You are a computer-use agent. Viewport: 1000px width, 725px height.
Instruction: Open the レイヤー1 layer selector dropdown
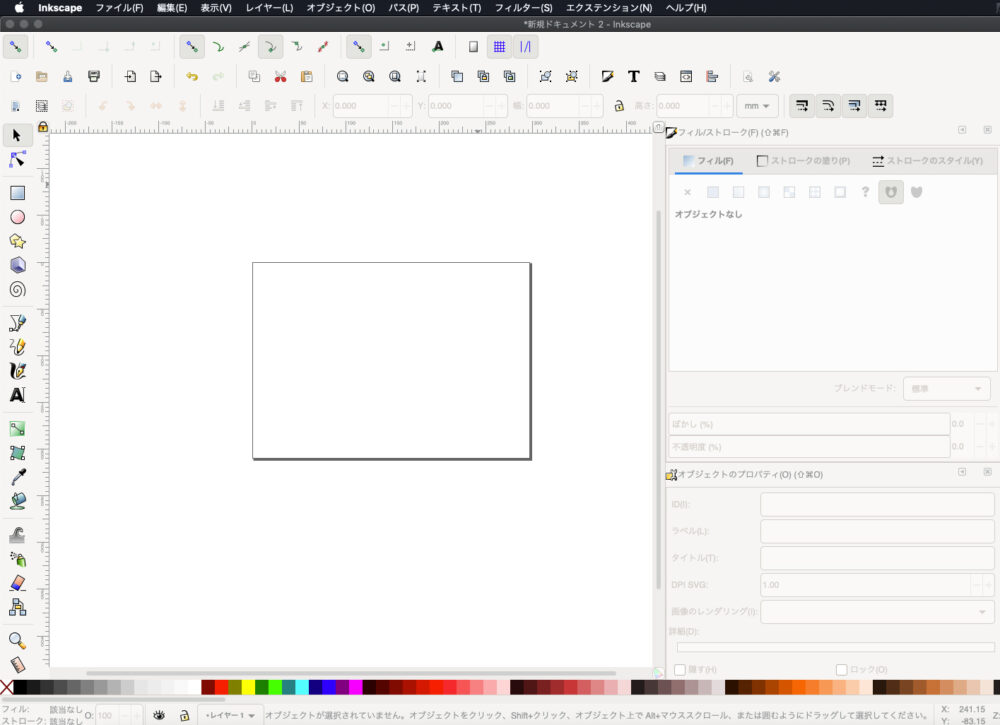229,715
